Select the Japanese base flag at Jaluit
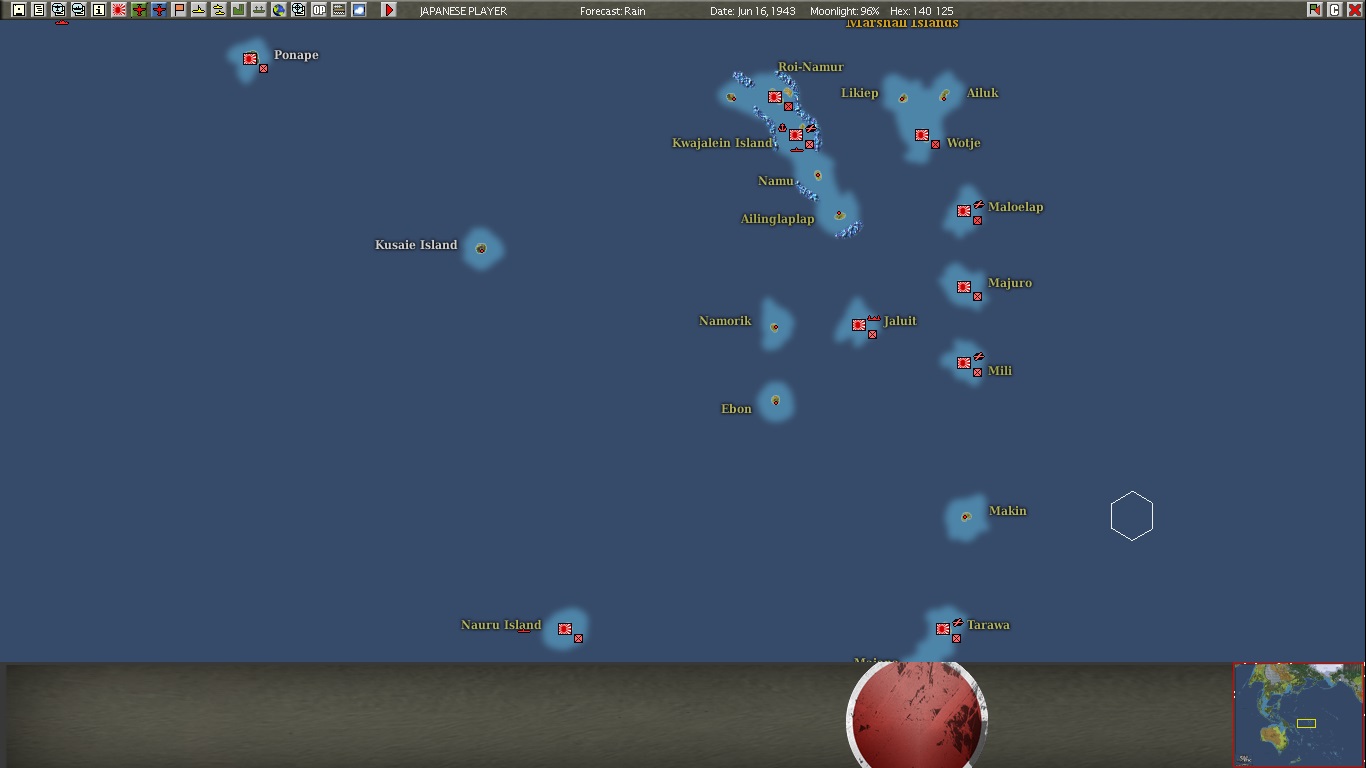Image resolution: width=1366 pixels, height=768 pixels. (859, 325)
